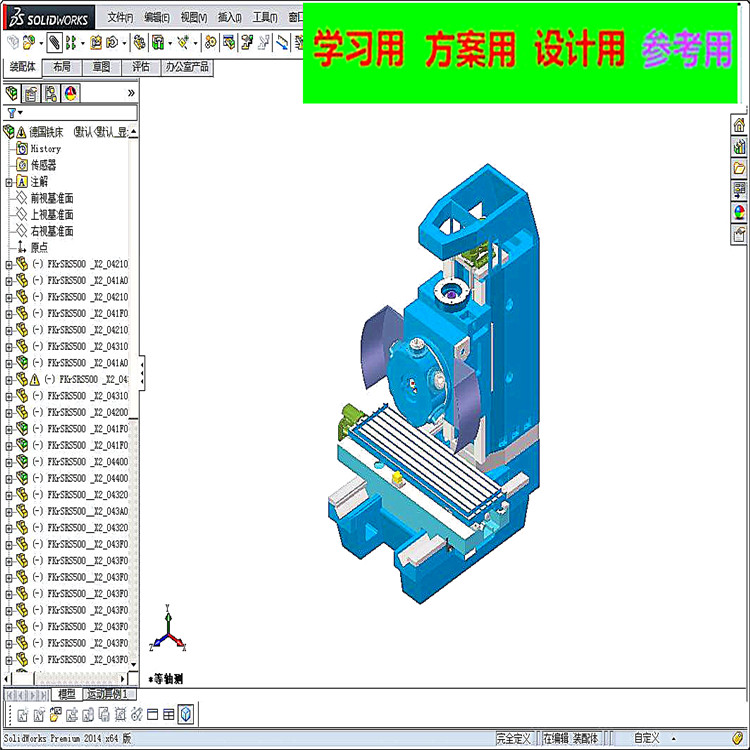Click the Show Hidden Components icon
This screenshot has height=750, width=750.
click(139, 43)
